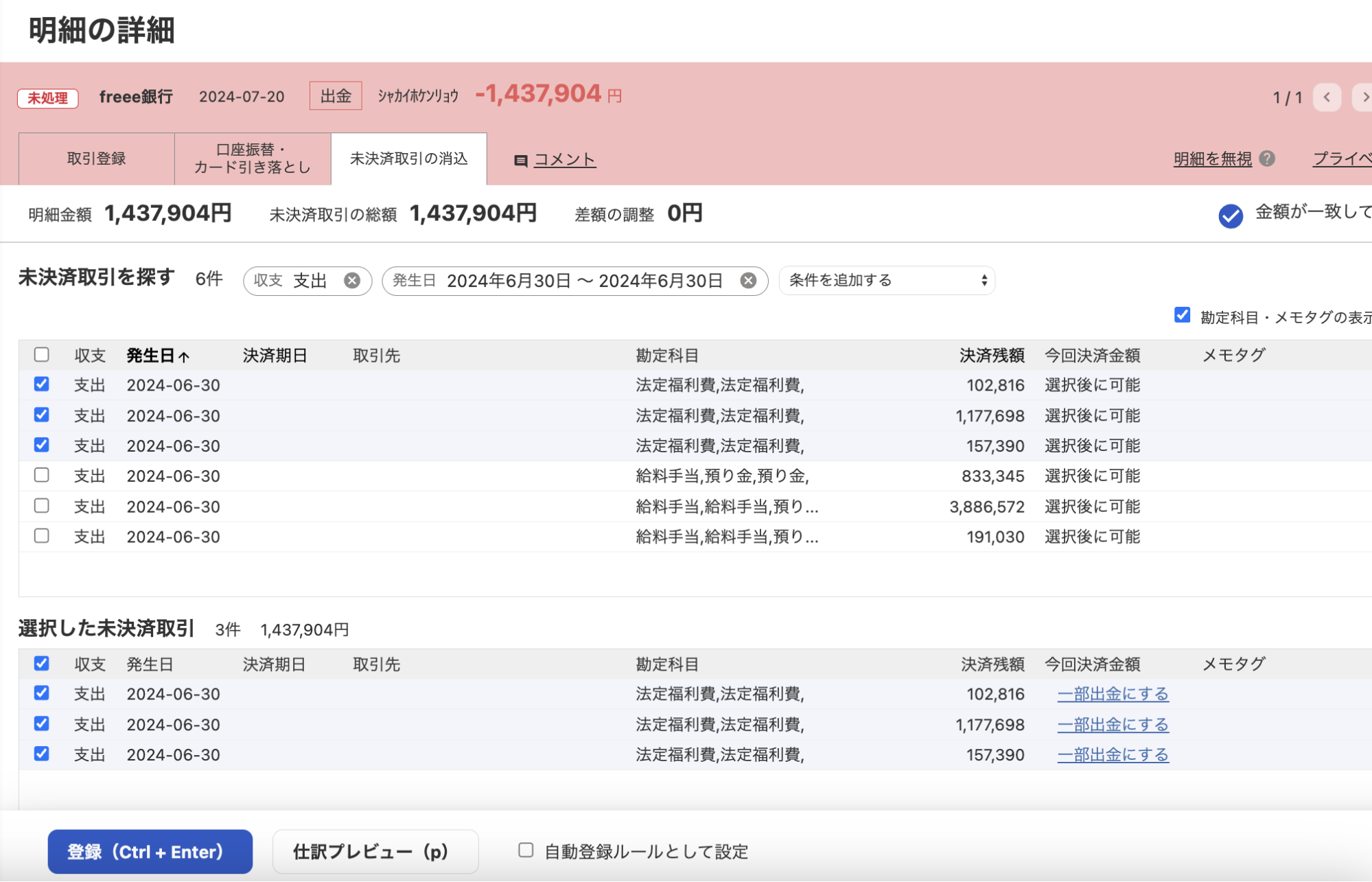The image size is (1372, 882).
Task: Click freee銀行 account name
Action: [136, 97]
